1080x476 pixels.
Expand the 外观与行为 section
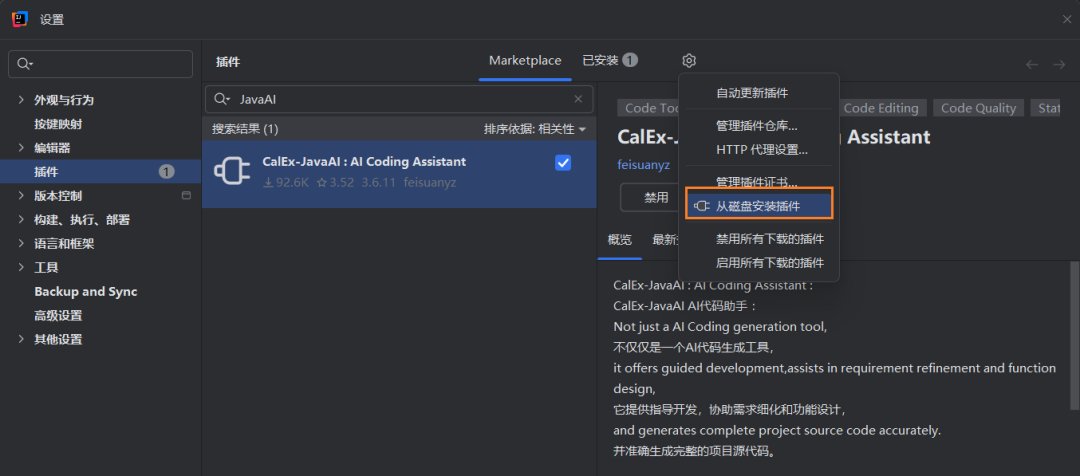click(x=21, y=100)
